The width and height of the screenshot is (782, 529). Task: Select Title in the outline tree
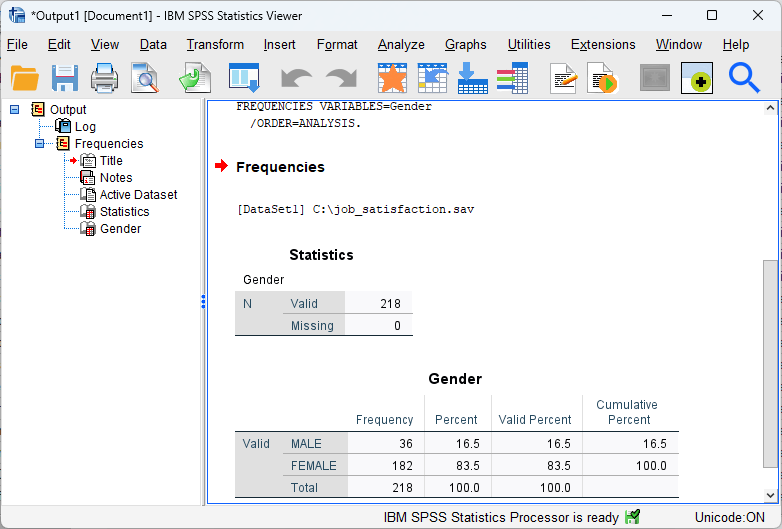coord(111,161)
